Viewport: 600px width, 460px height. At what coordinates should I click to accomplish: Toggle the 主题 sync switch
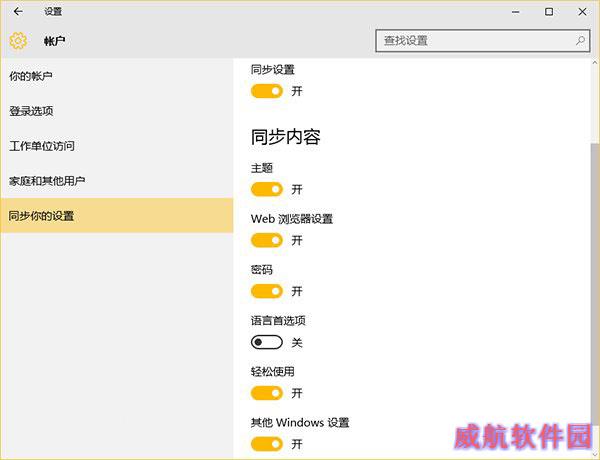(x=267, y=189)
